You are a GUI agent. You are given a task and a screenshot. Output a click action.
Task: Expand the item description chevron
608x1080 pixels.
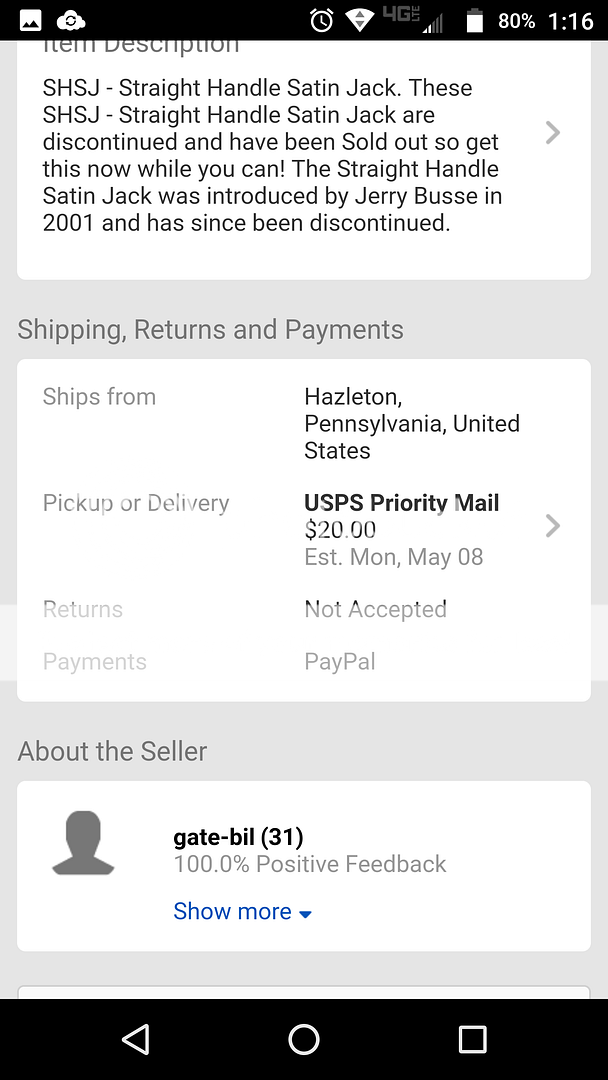point(552,133)
